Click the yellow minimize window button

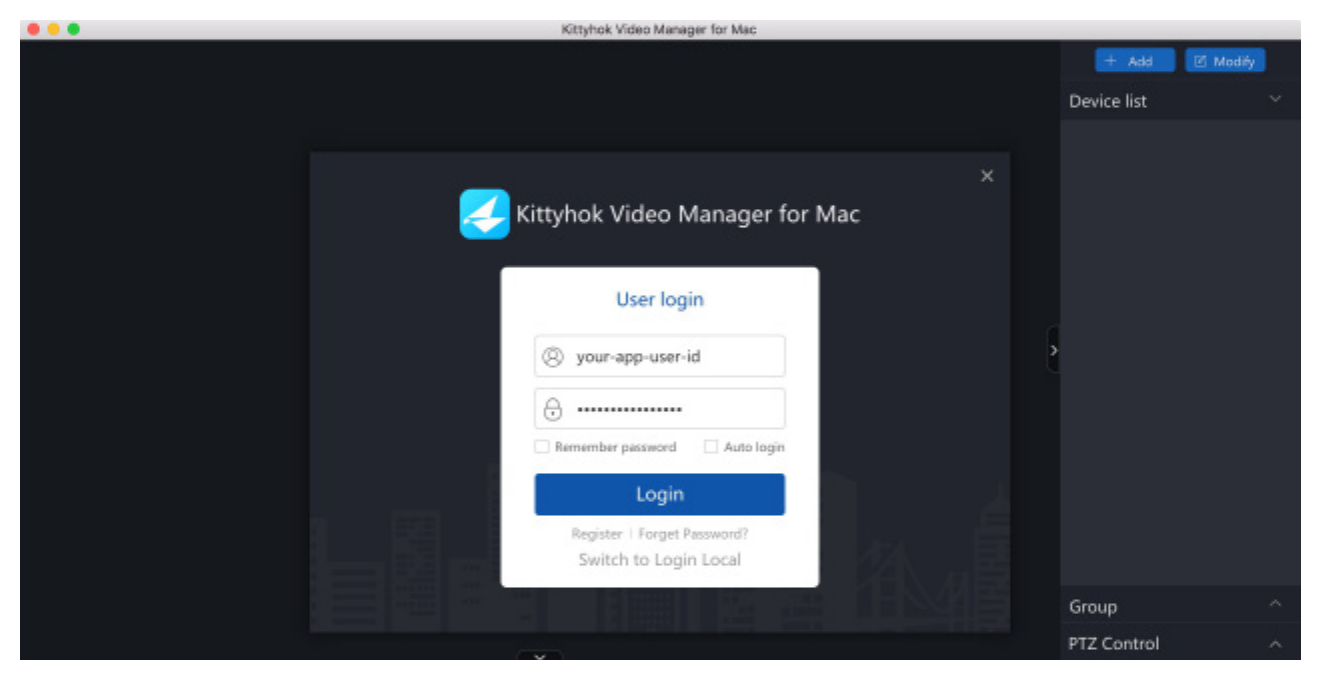(x=53, y=29)
